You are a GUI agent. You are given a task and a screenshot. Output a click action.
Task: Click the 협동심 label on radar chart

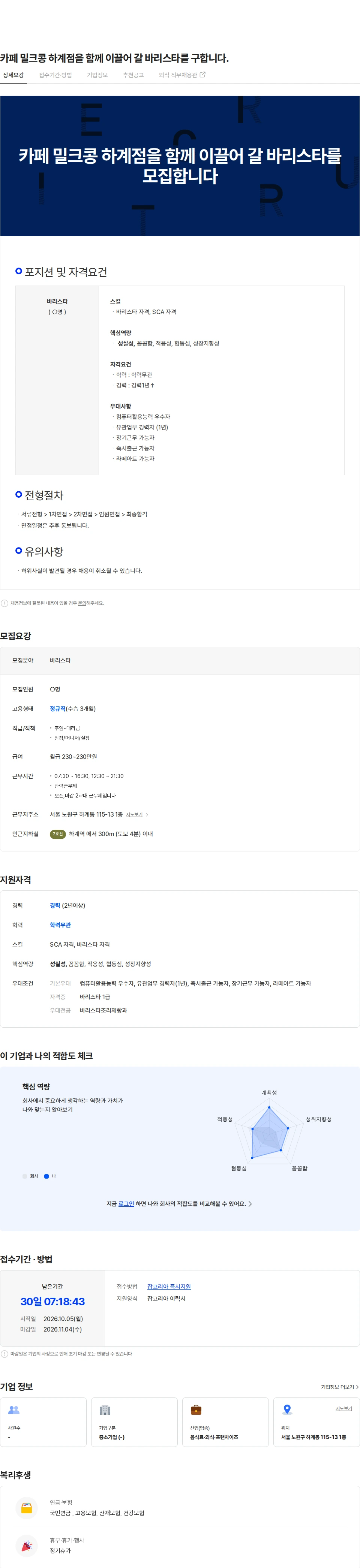coord(239,1168)
